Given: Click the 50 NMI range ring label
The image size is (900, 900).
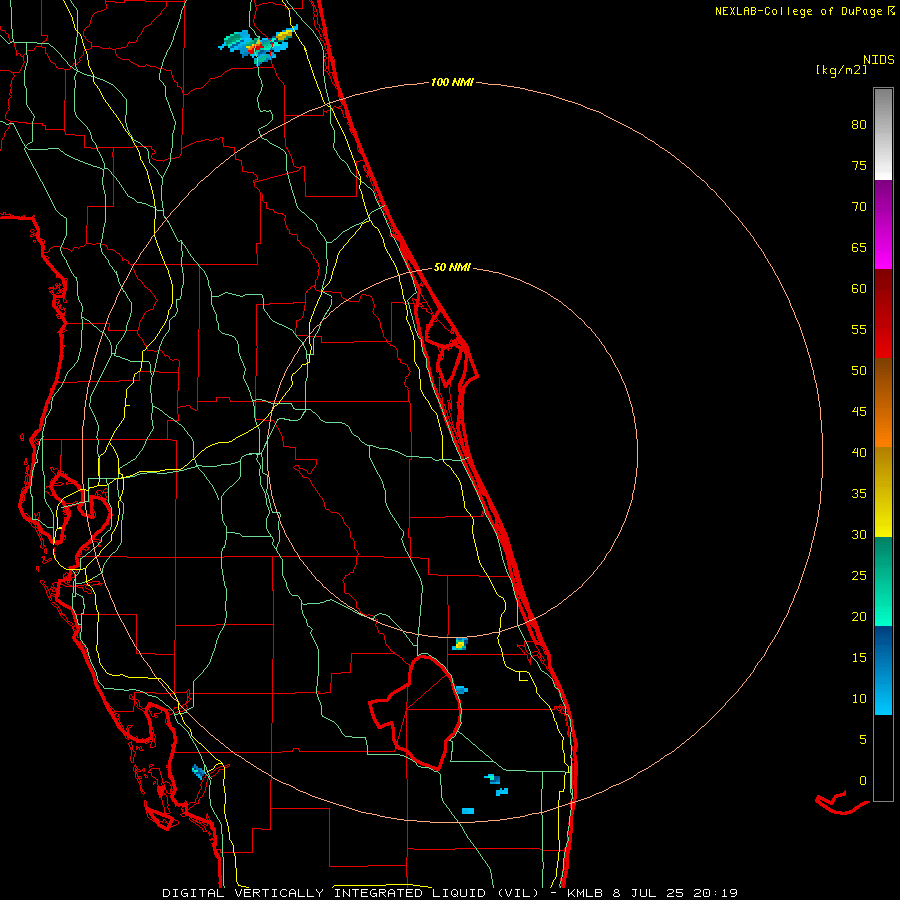Looking at the screenshot, I should tap(452, 267).
